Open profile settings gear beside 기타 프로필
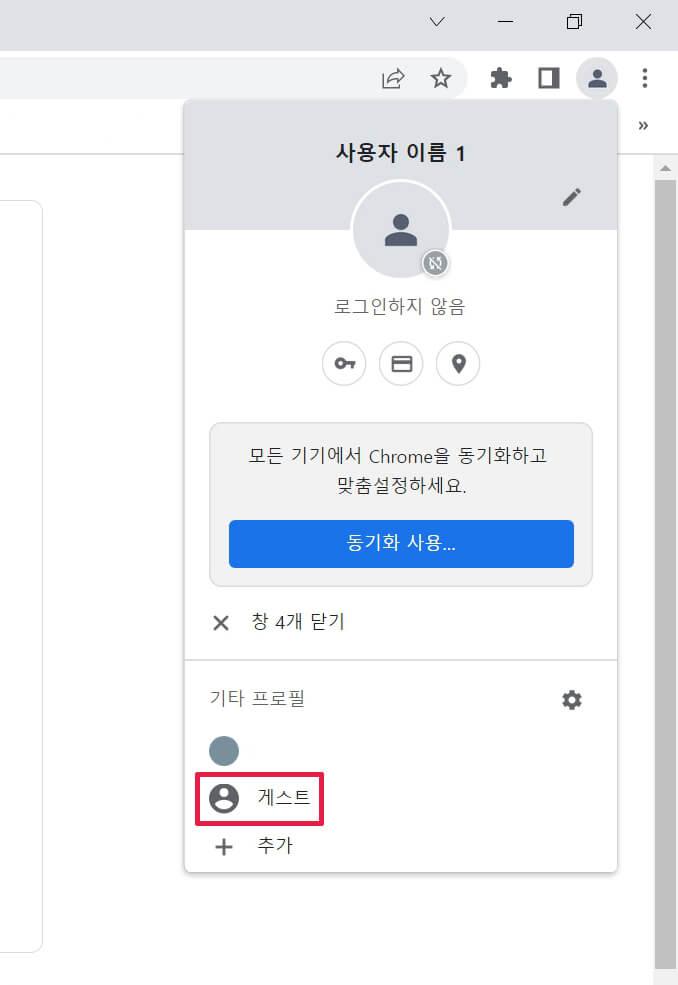Image resolution: width=678 pixels, height=985 pixels. (x=572, y=700)
